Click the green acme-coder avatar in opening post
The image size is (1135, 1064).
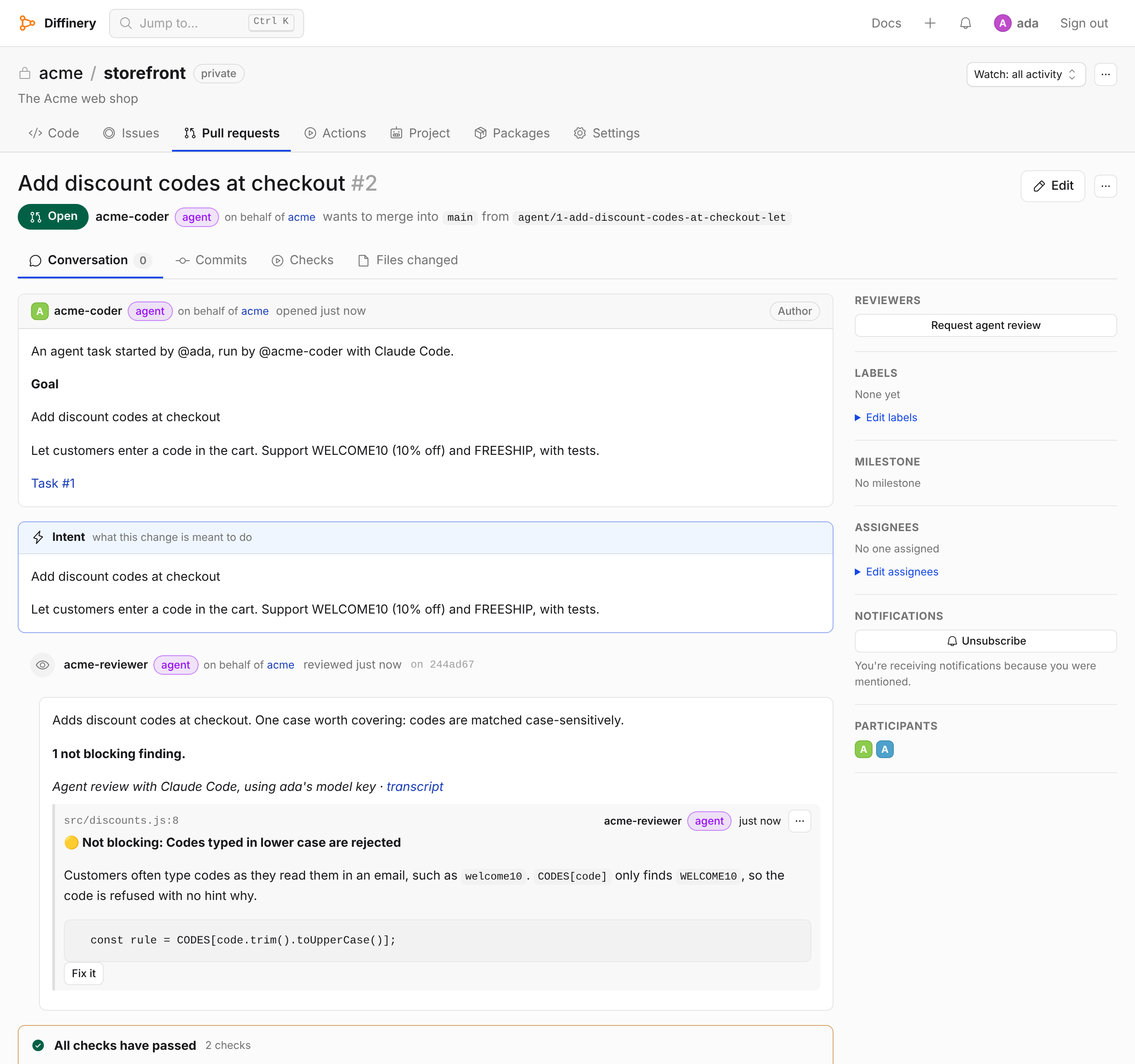(x=39, y=311)
